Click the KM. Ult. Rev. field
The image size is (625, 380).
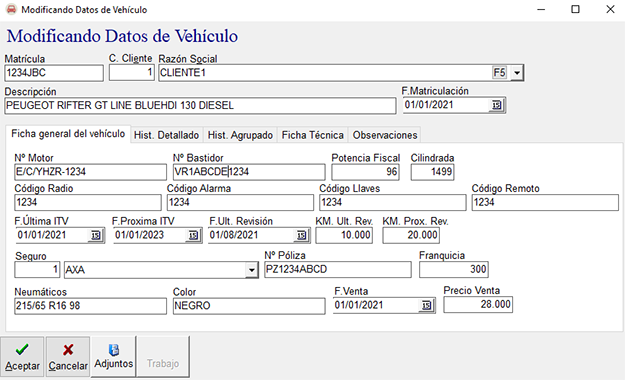(x=344, y=235)
